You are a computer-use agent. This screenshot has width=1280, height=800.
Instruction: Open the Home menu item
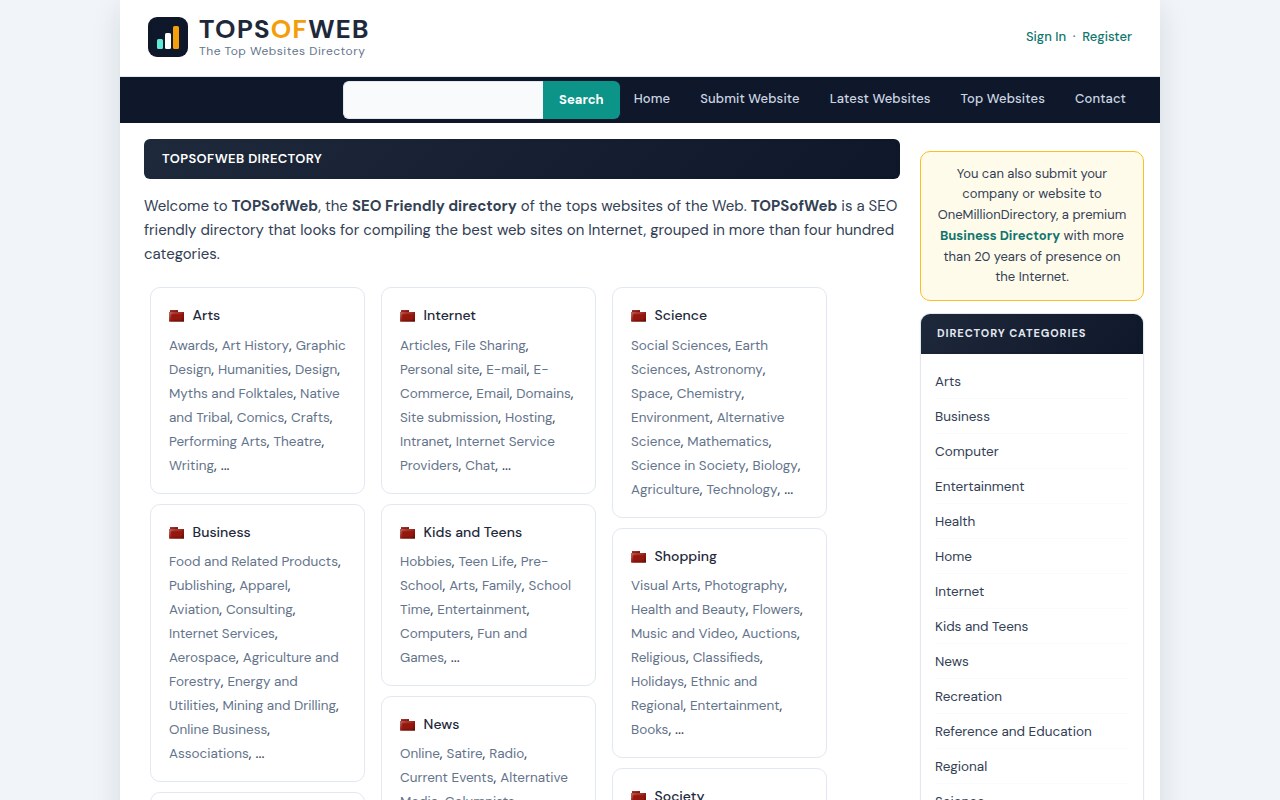coord(652,99)
